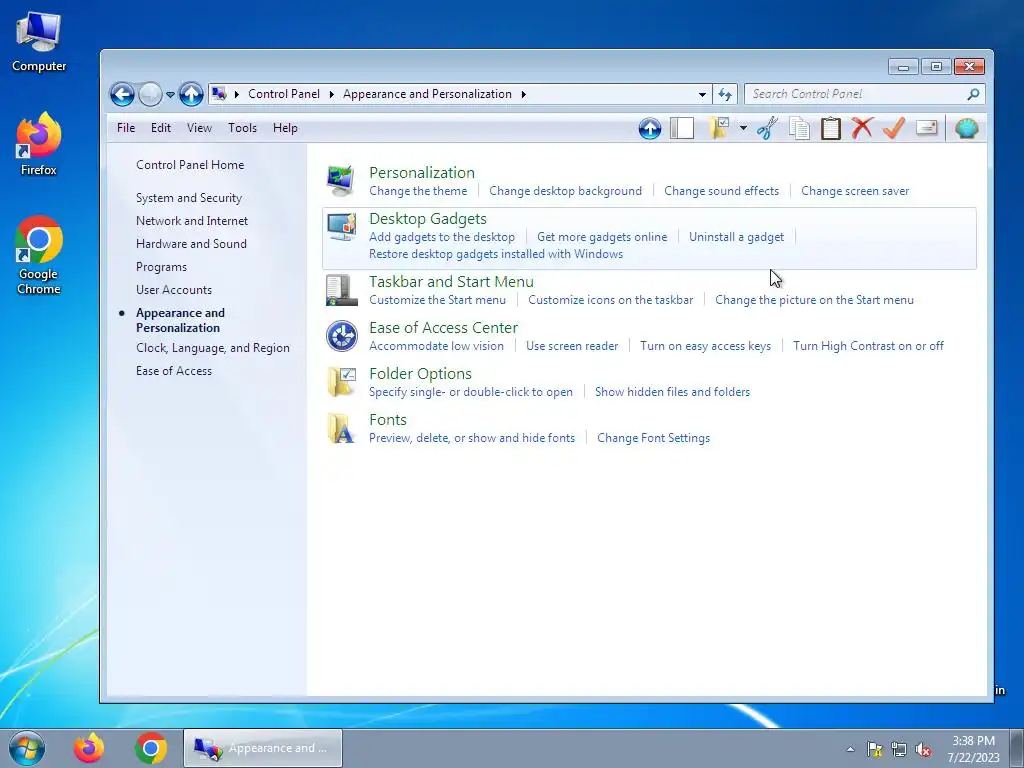Click Add gadgets to the desktop
The image size is (1024, 768).
[x=441, y=237]
